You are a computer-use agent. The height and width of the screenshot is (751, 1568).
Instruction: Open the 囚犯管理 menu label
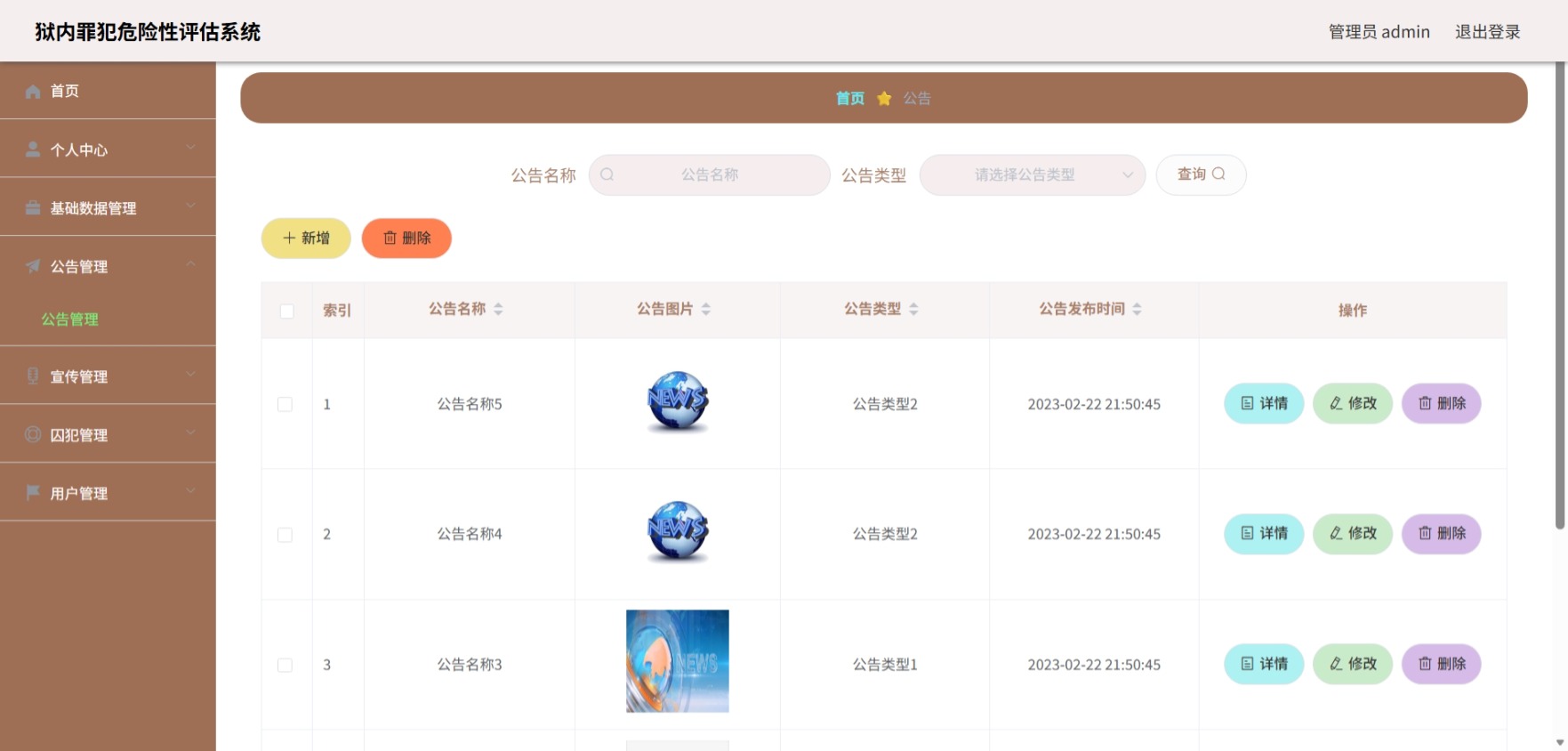pyautogui.click(x=79, y=435)
